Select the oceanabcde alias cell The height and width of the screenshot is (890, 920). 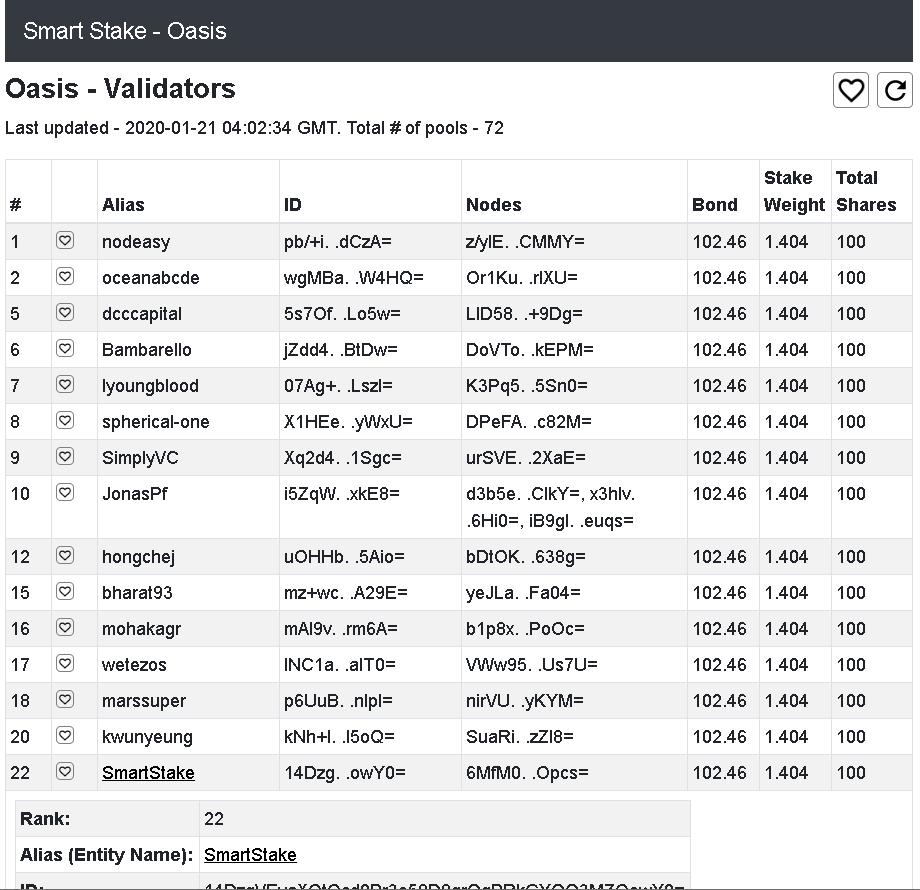click(188, 278)
